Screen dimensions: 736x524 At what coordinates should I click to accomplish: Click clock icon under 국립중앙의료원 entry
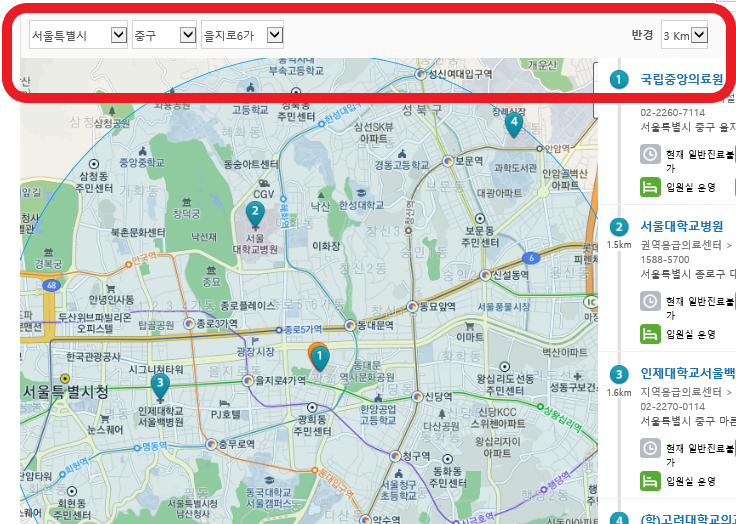[x=650, y=154]
